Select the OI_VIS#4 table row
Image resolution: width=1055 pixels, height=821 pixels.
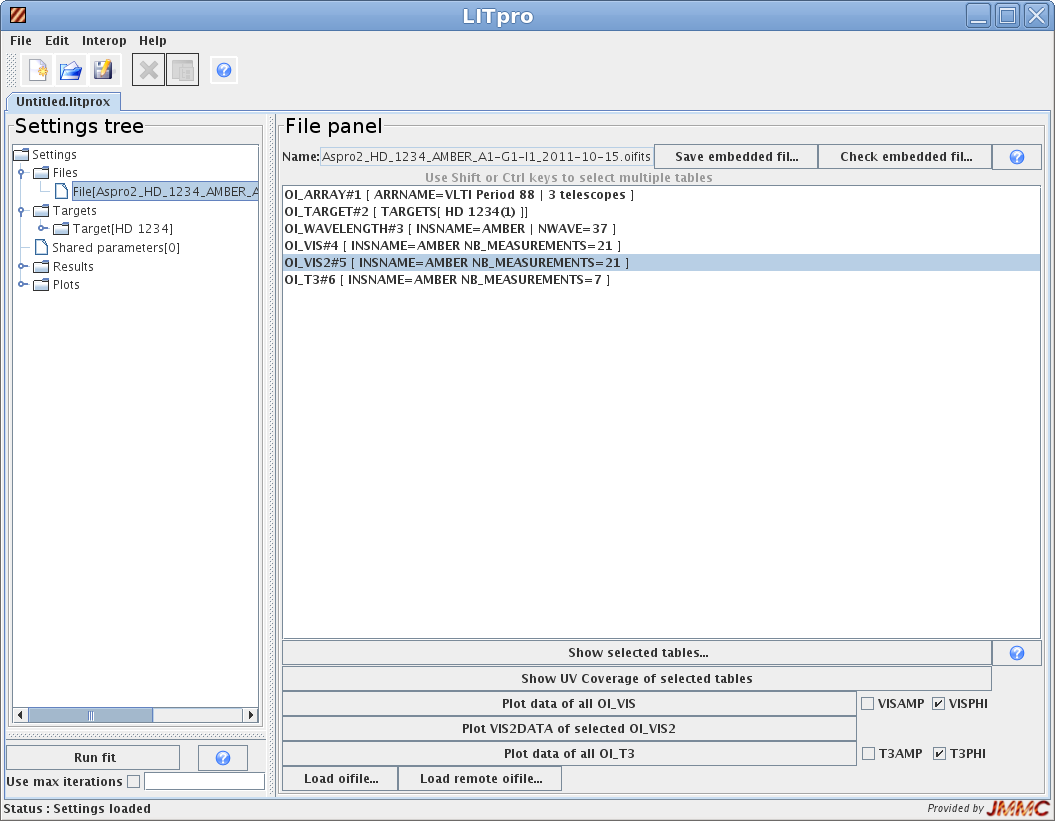click(x=661, y=246)
